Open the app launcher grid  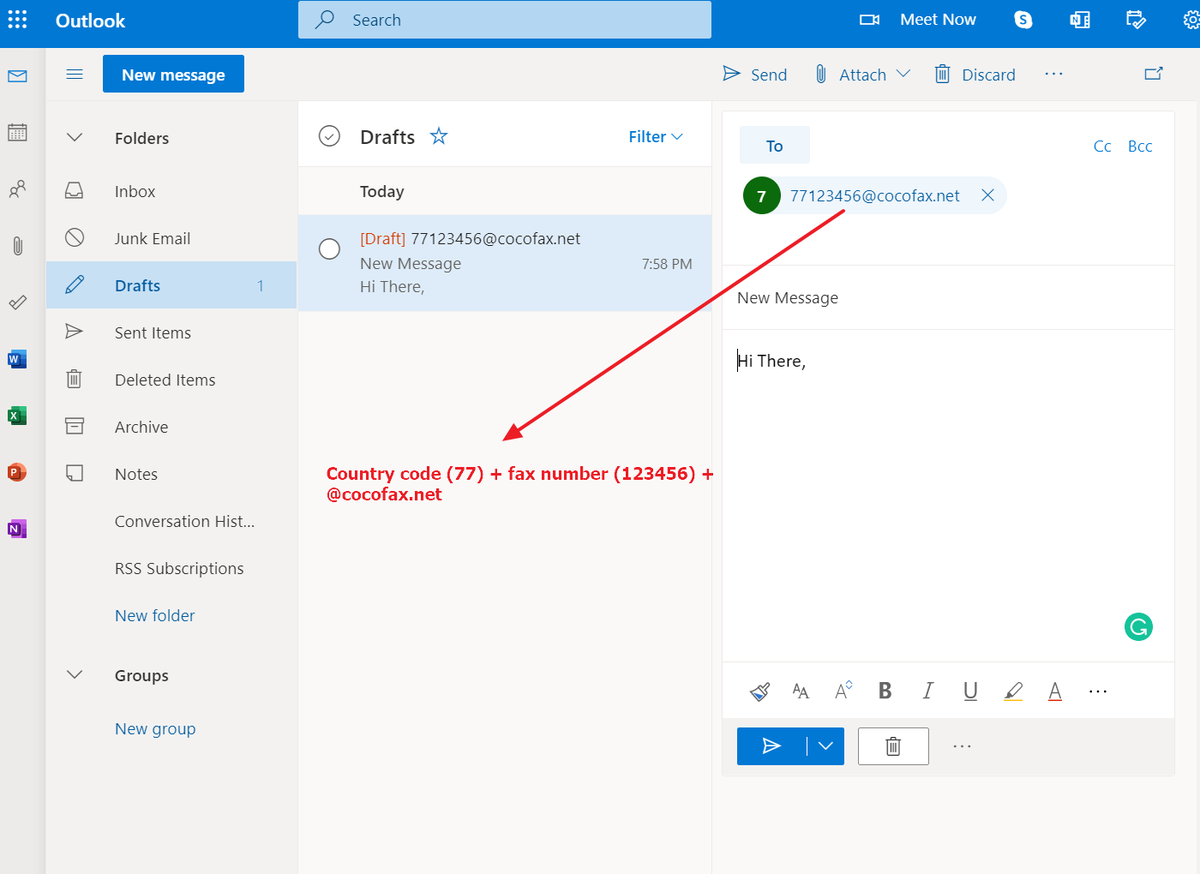17,19
